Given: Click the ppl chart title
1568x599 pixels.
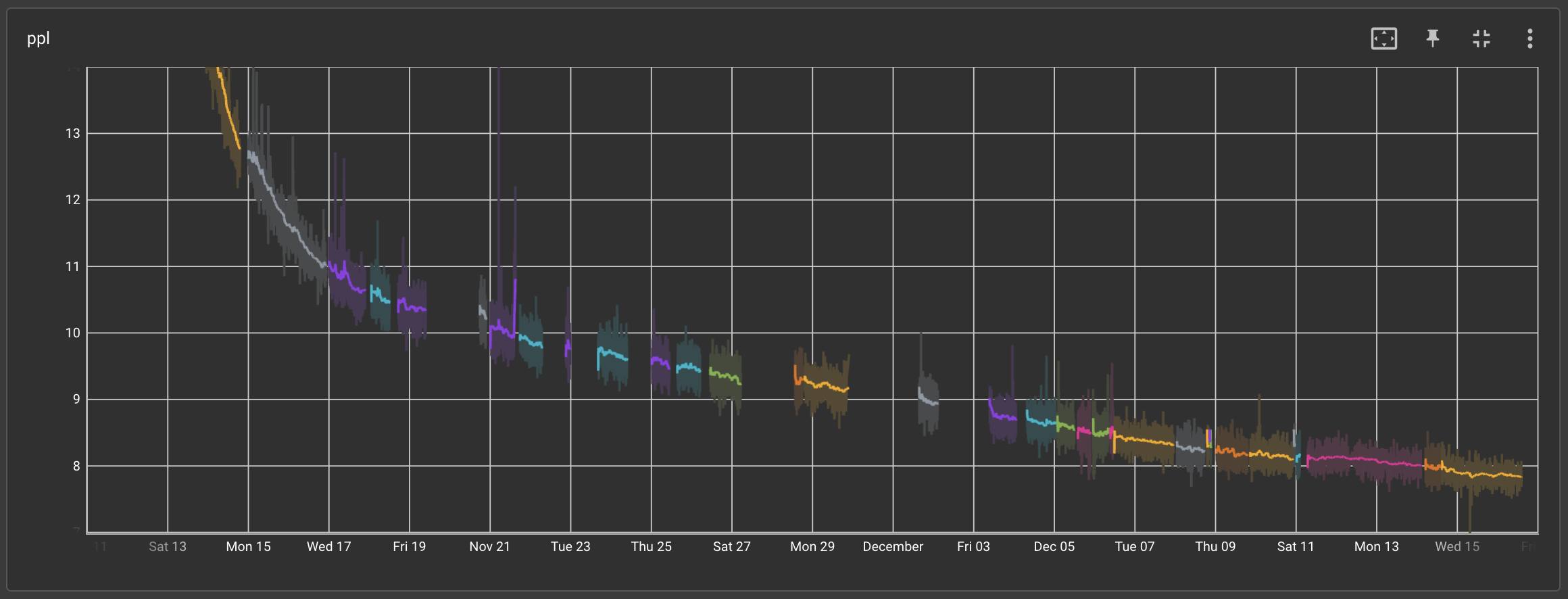Looking at the screenshot, I should pos(39,39).
